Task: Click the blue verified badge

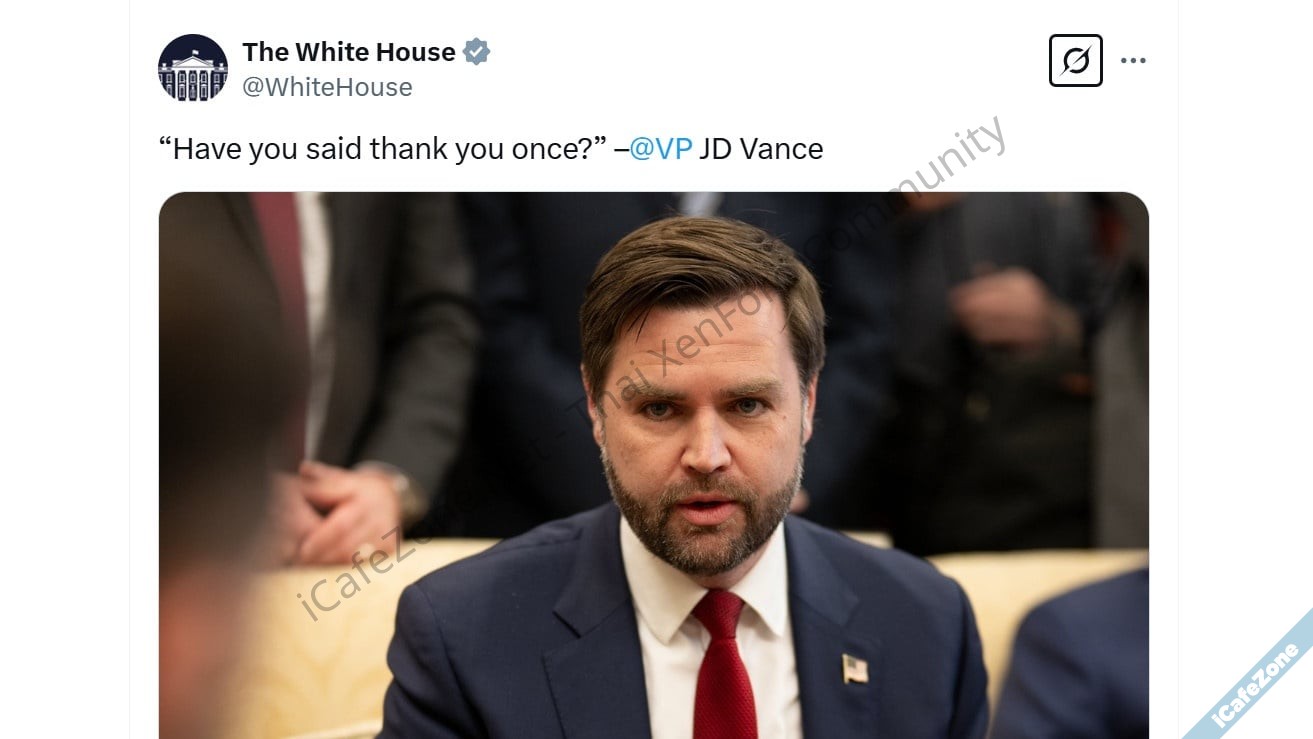Action: point(477,52)
